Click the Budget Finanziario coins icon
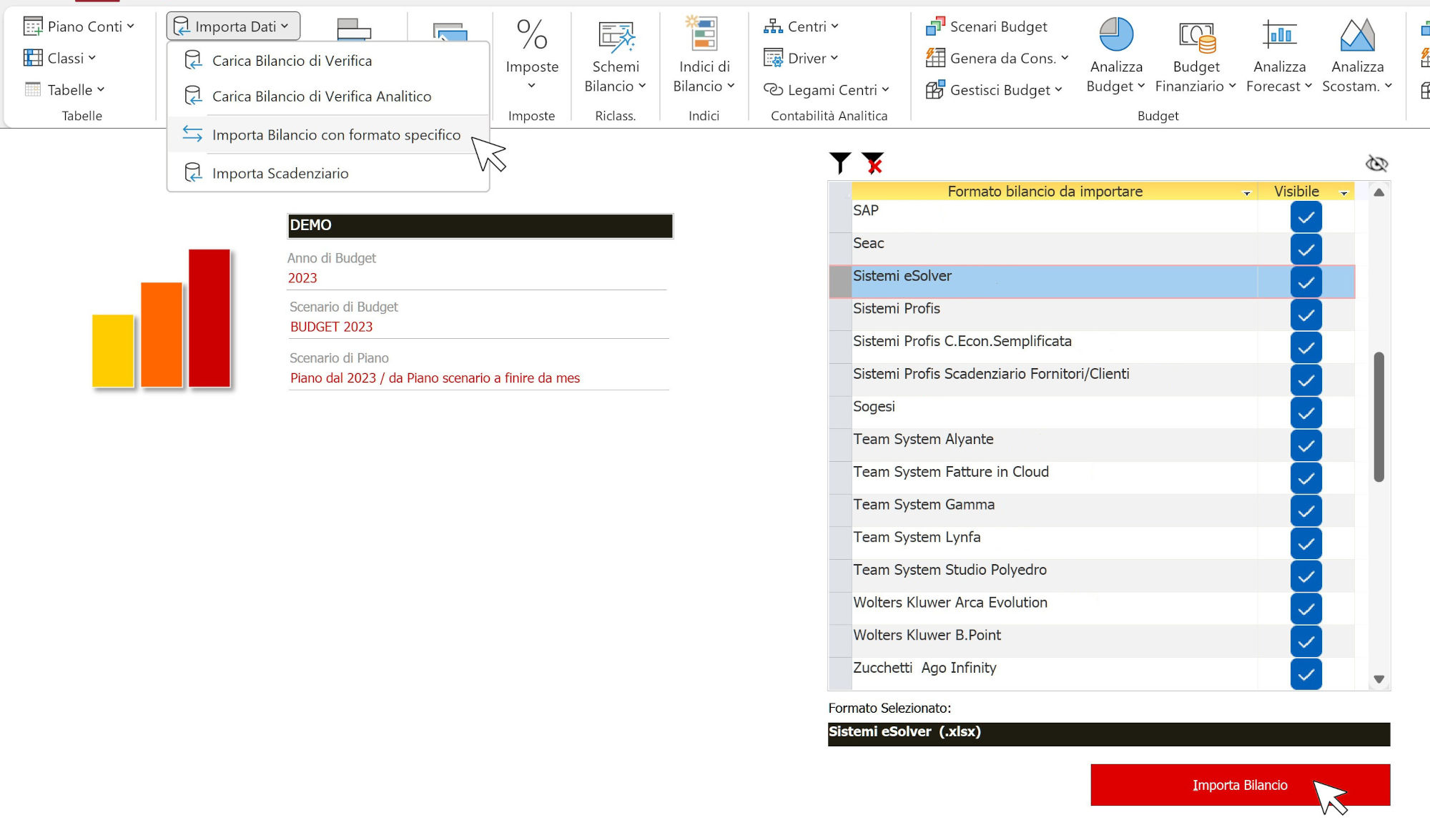 coord(1197,36)
